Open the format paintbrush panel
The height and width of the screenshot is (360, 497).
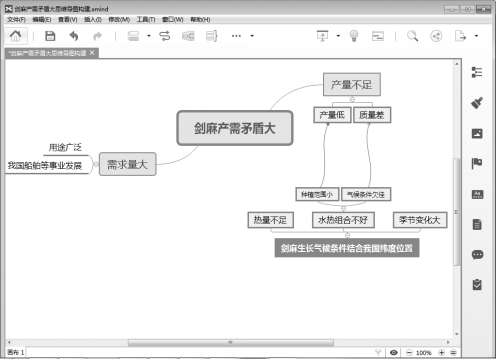477,103
